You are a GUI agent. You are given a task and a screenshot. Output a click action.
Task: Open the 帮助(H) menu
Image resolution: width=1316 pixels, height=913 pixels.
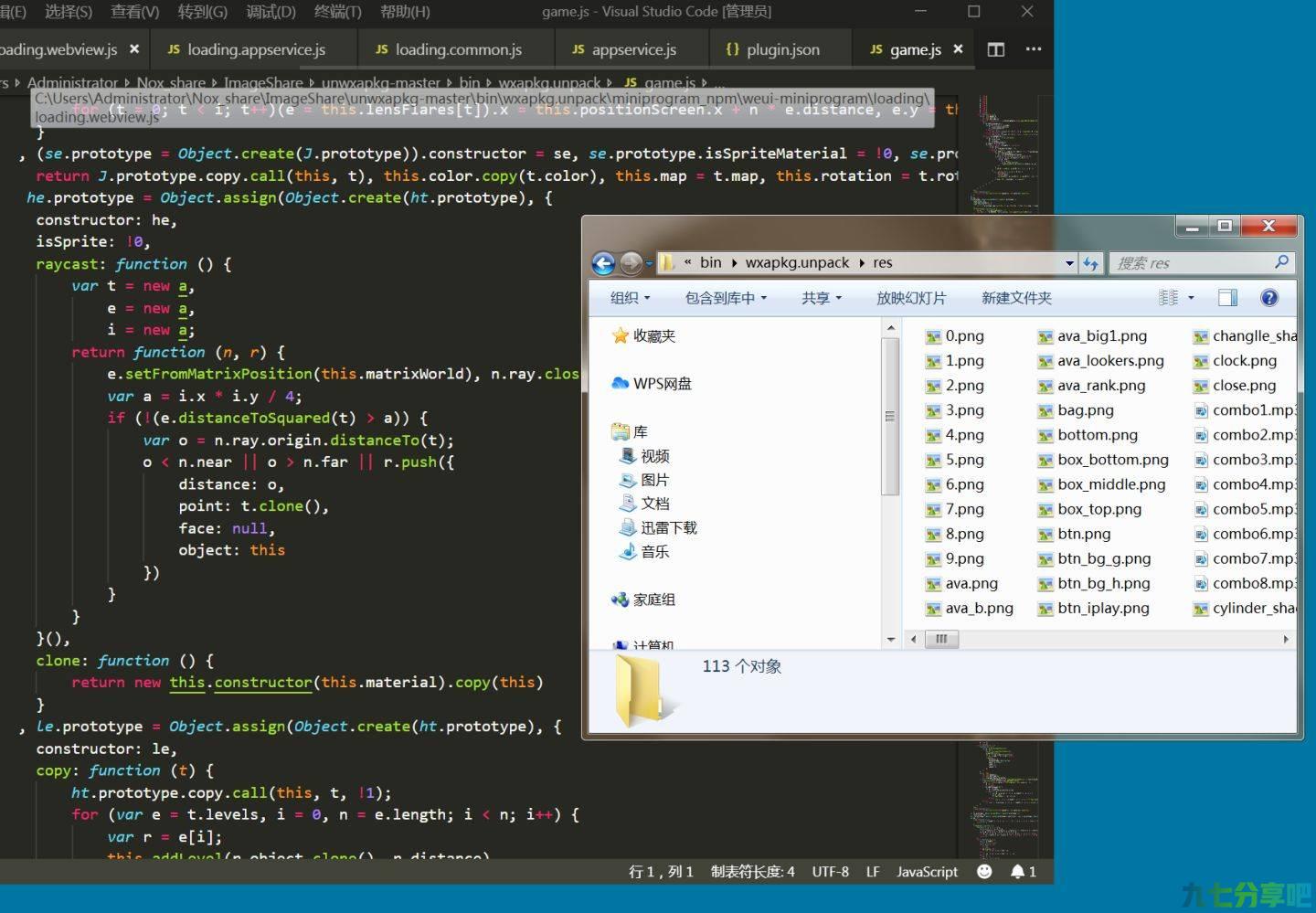[x=405, y=12]
